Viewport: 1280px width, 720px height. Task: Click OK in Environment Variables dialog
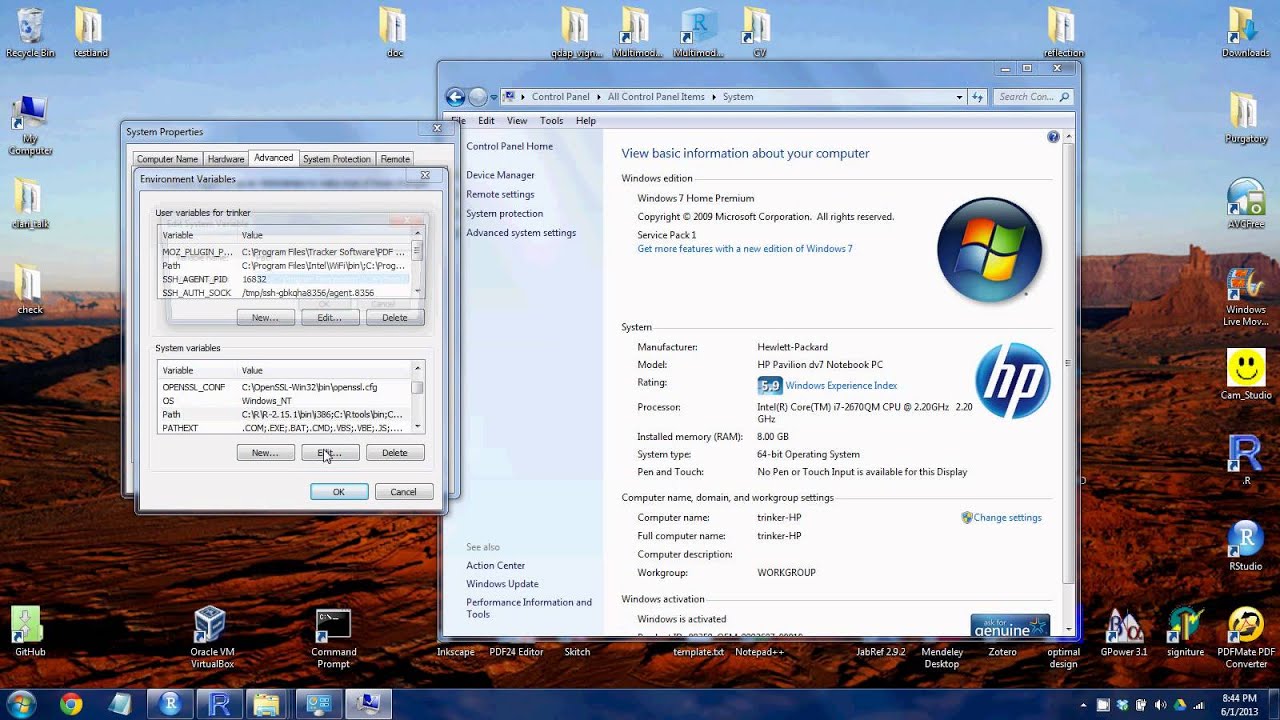click(339, 492)
